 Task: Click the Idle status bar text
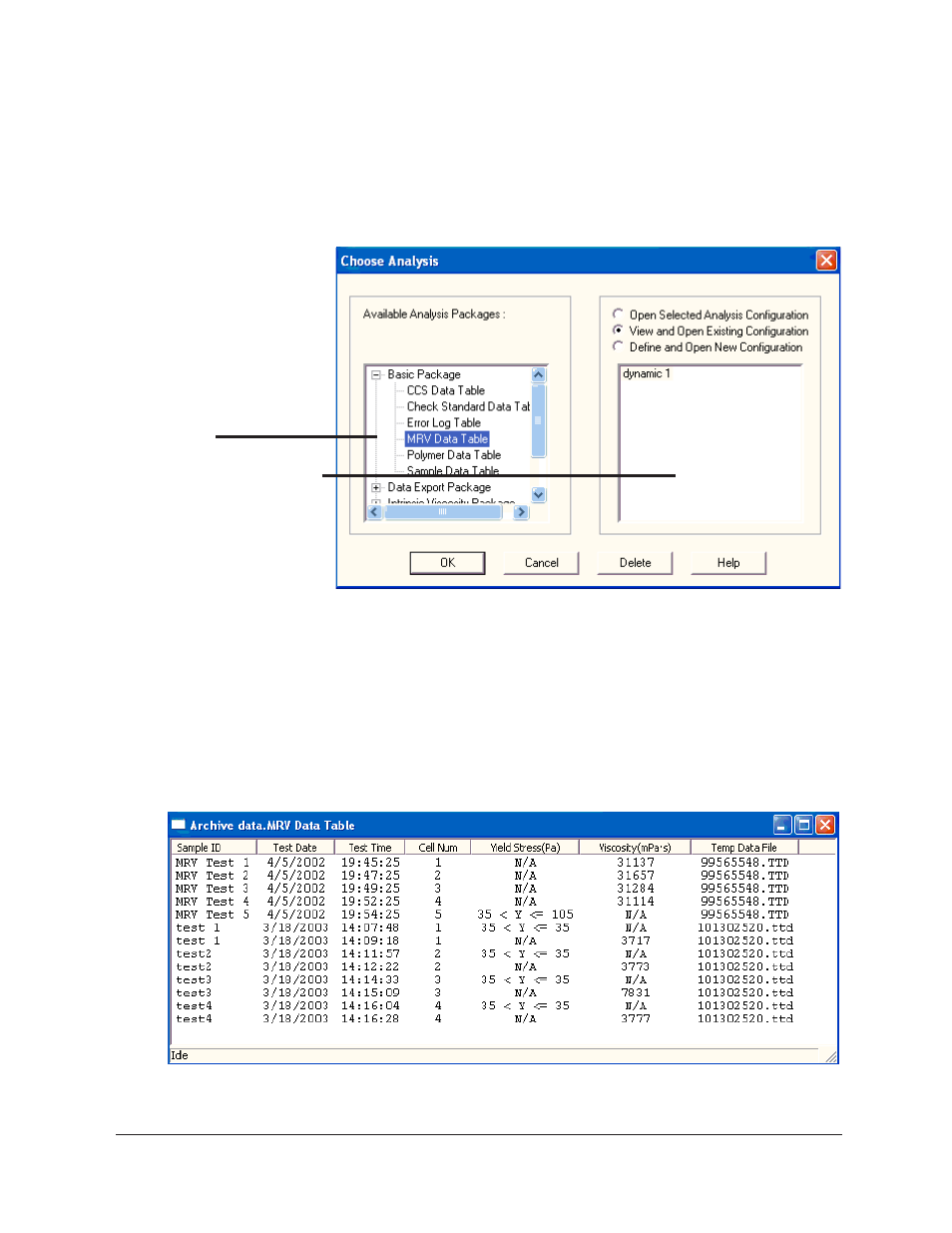point(180,1055)
